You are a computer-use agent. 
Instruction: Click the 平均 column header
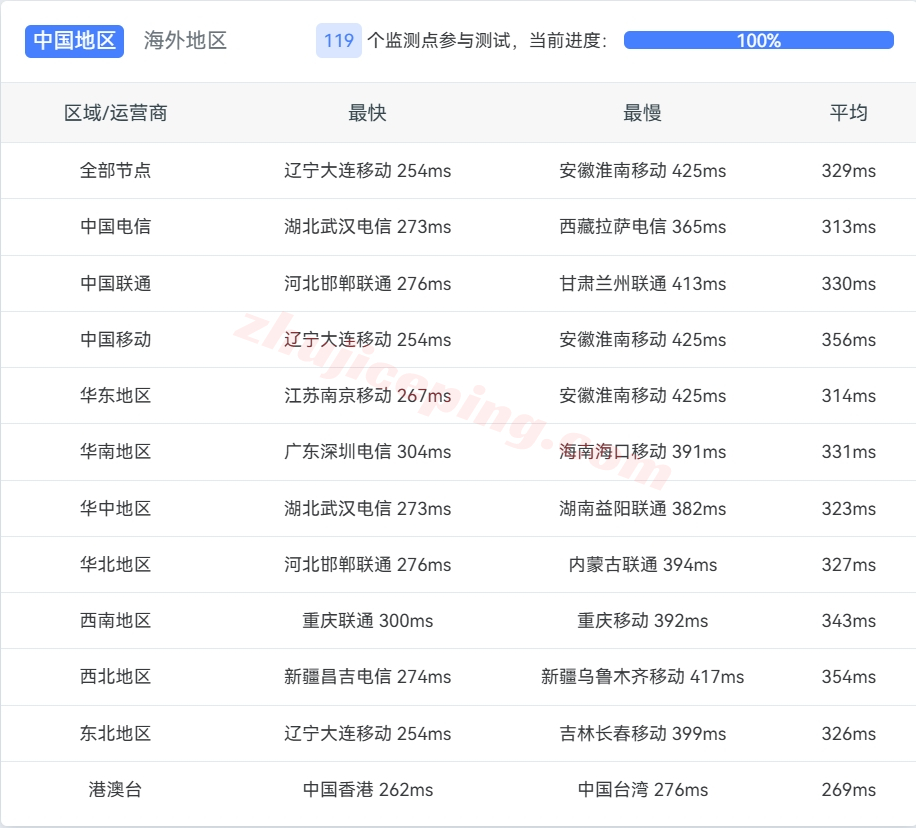click(848, 113)
